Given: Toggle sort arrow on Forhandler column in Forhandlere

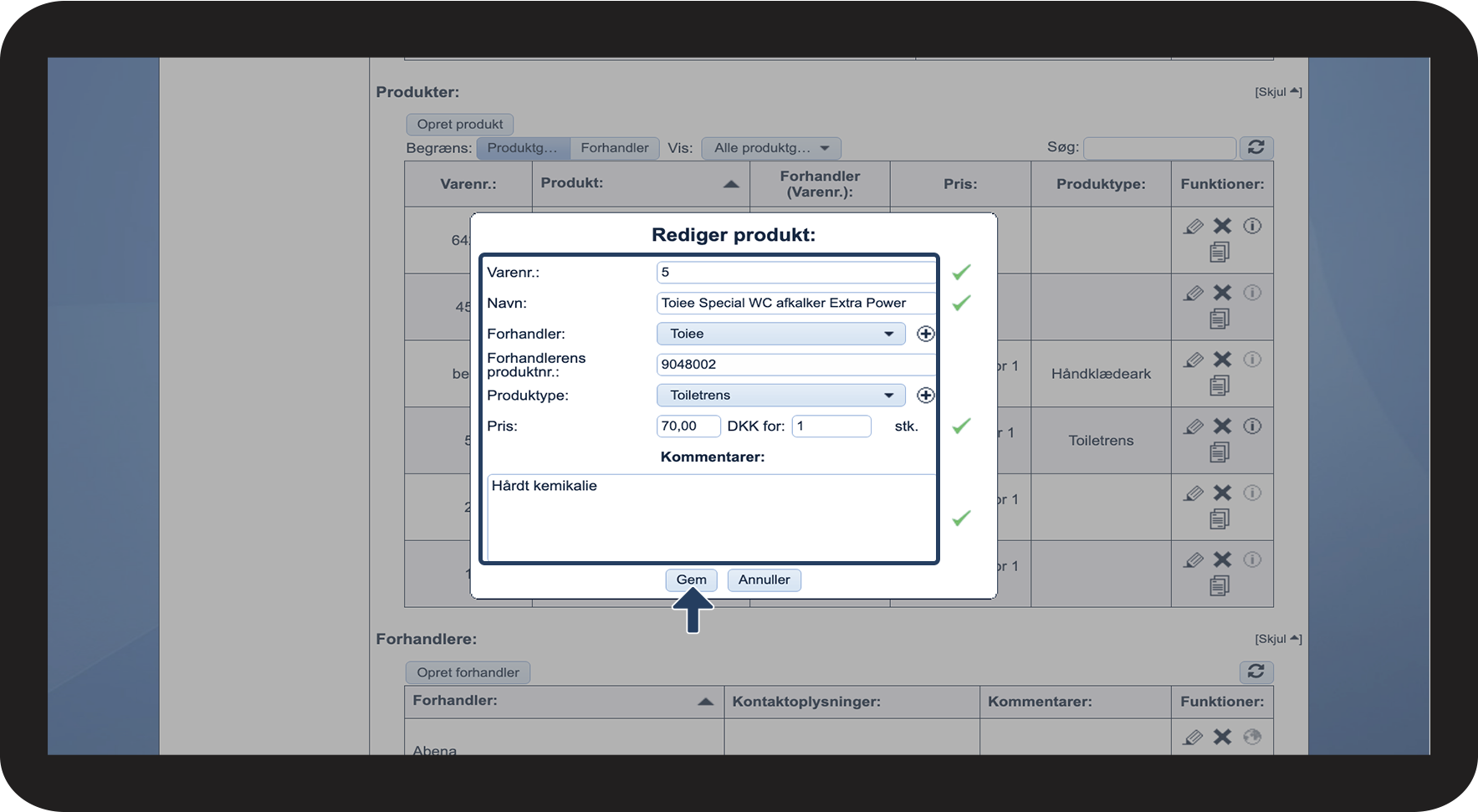Looking at the screenshot, I should pyautogui.click(x=705, y=702).
